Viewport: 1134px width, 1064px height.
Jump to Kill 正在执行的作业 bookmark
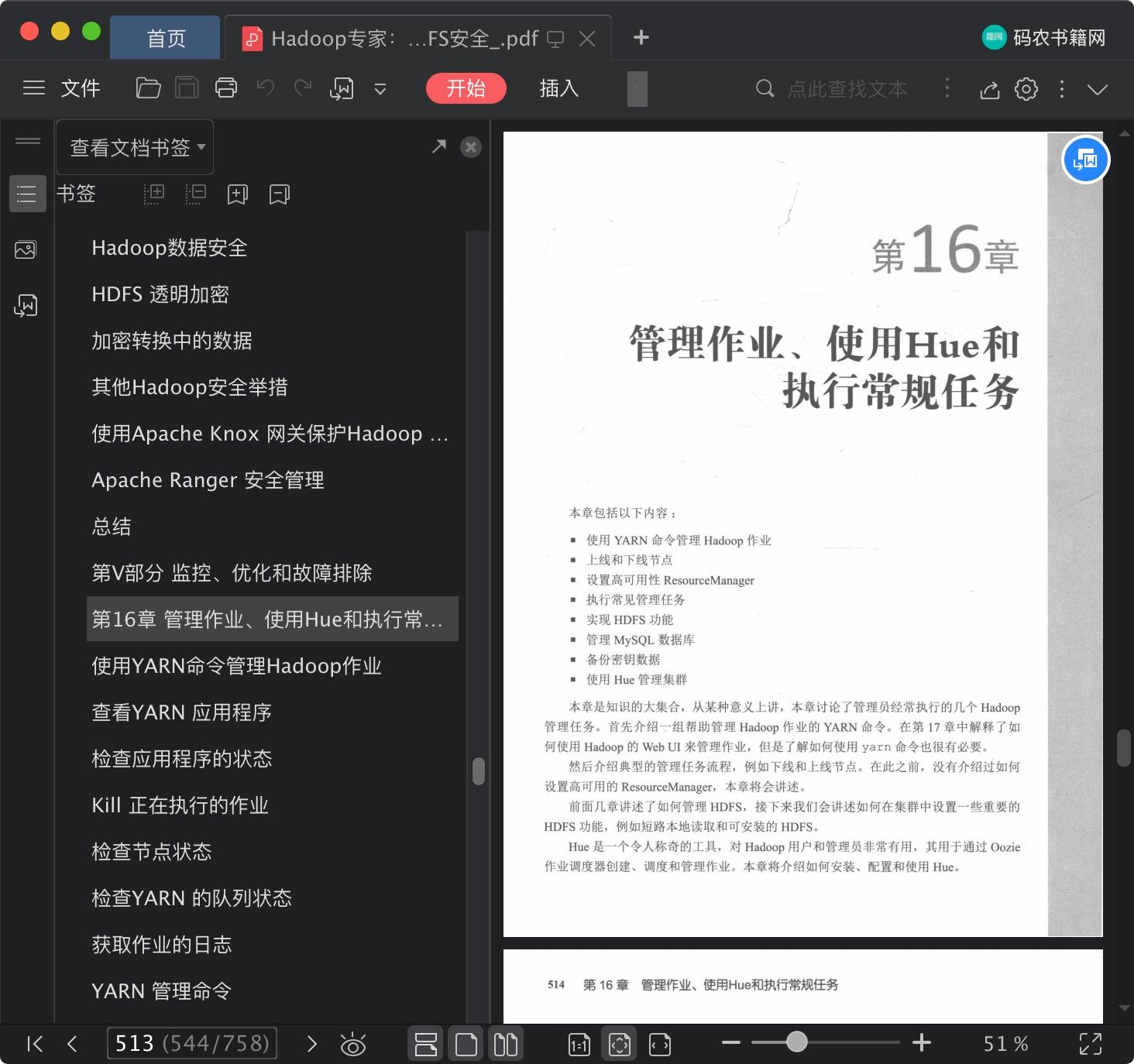tap(180, 805)
